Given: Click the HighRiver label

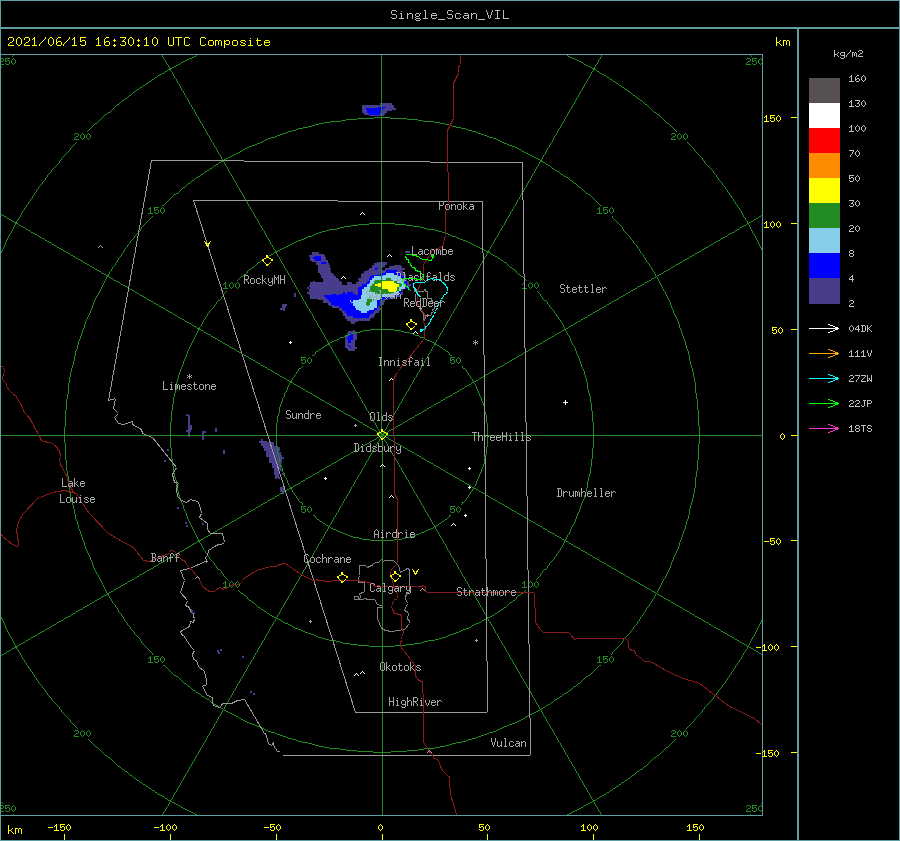Looking at the screenshot, I should coord(415,702).
